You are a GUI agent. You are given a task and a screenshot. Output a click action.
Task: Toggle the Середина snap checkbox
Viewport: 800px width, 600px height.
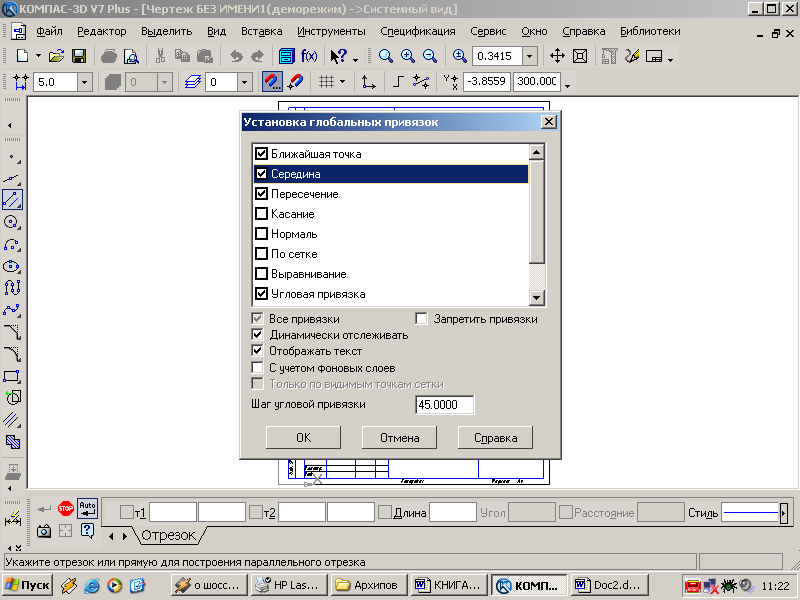pyautogui.click(x=261, y=174)
